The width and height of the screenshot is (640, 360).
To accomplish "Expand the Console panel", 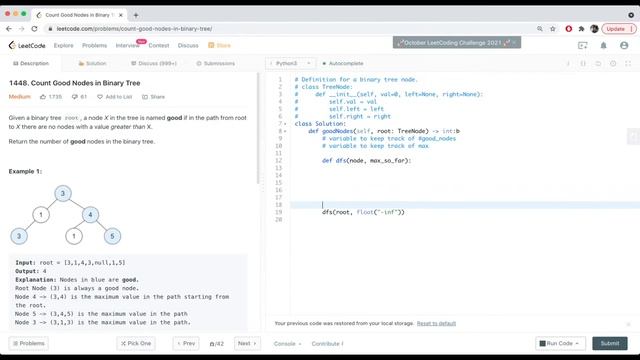I will pos(287,344).
